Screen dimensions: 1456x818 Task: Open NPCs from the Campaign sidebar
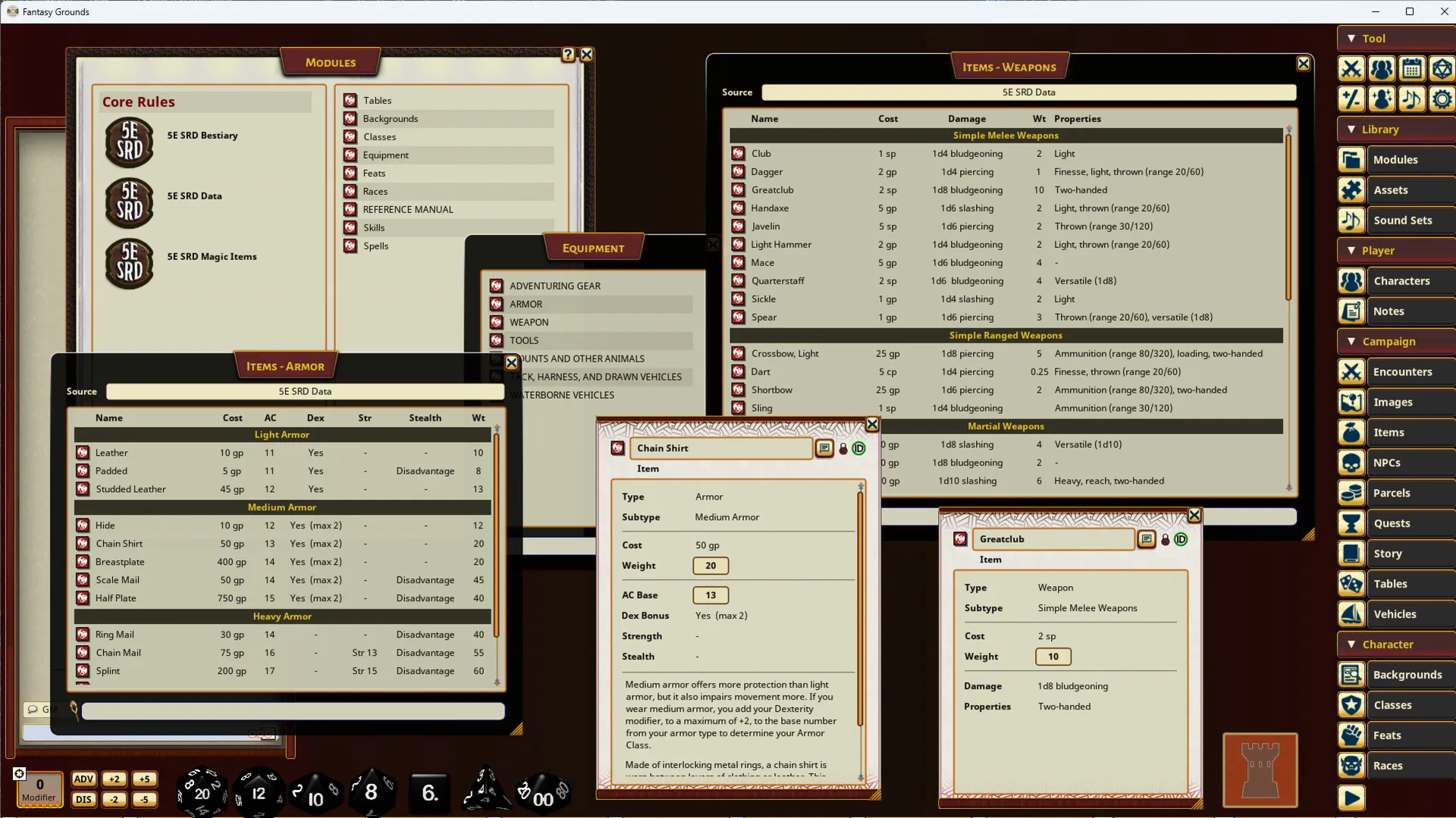tap(1396, 463)
